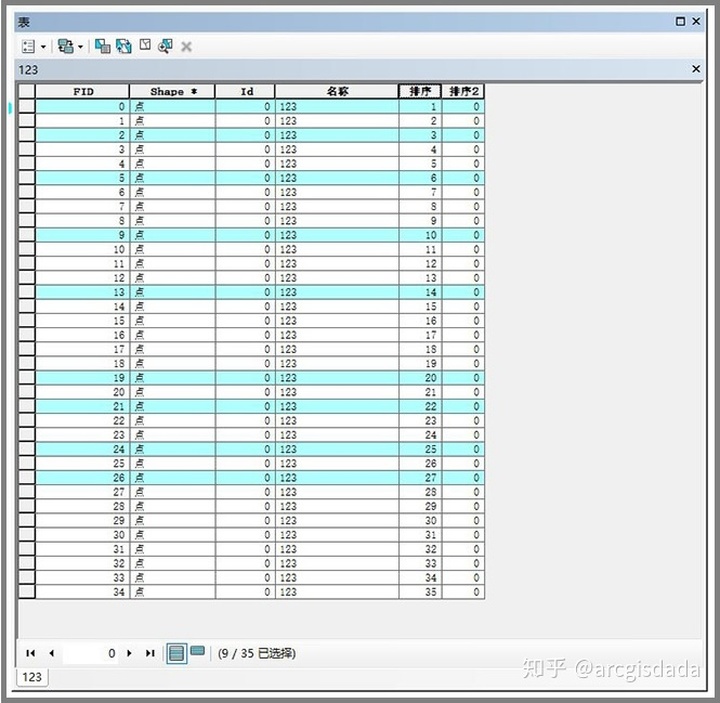720x703 pixels.
Task: Click 排序 cell with value 1
Action: 420,107
